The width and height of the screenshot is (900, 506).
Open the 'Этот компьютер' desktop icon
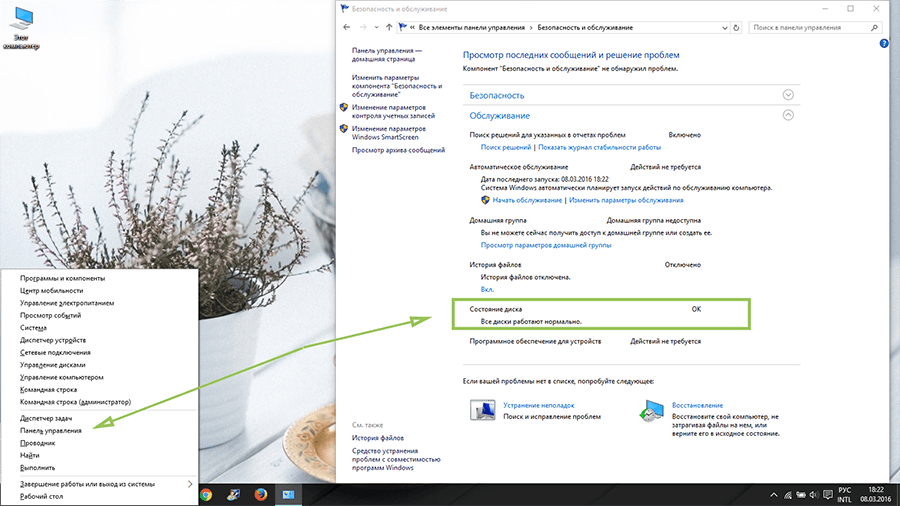coord(22,29)
